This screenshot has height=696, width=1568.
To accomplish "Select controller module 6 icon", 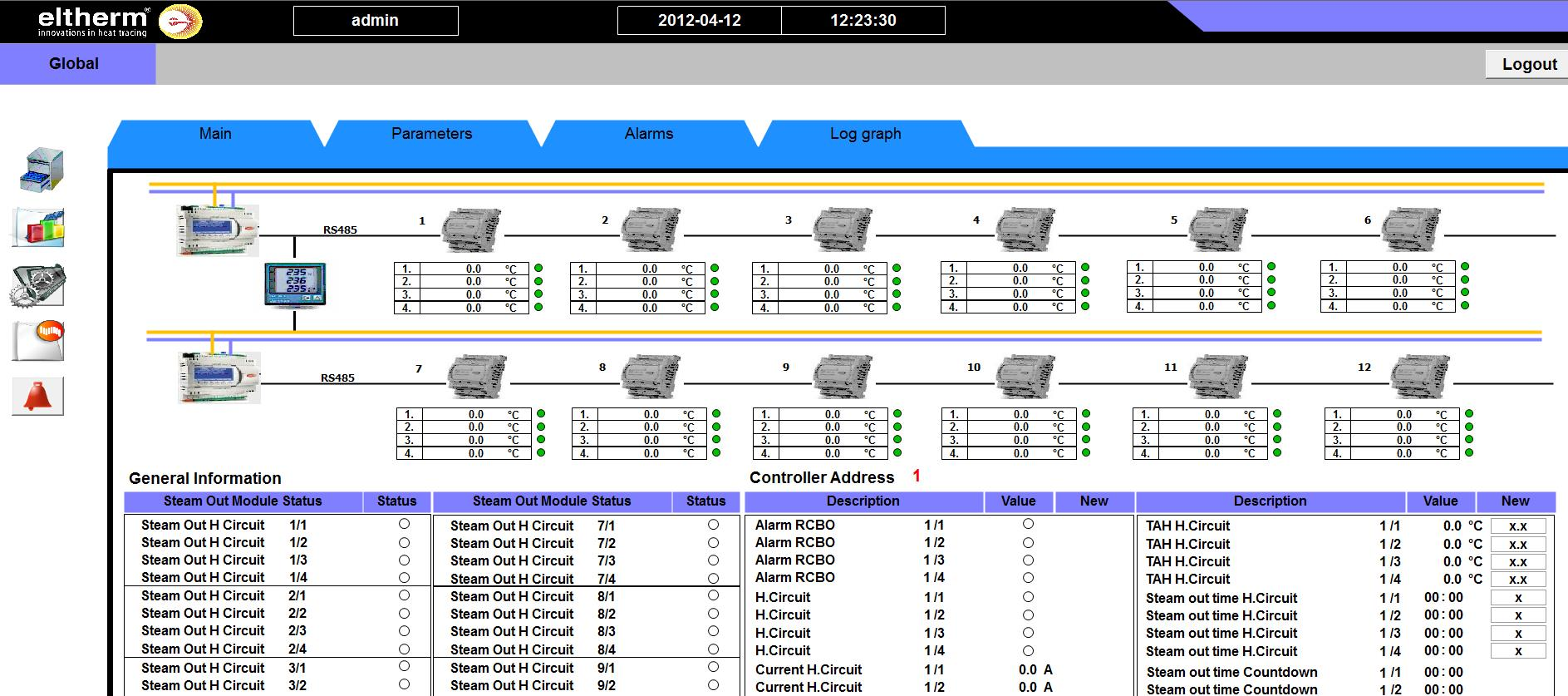I will 1411,230.
